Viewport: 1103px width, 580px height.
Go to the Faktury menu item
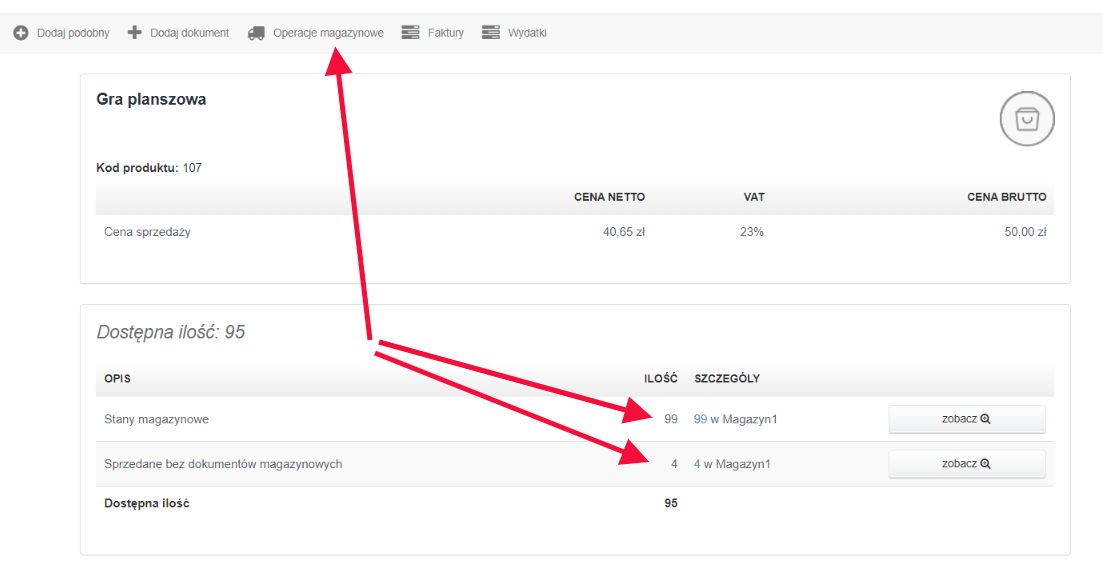445,33
